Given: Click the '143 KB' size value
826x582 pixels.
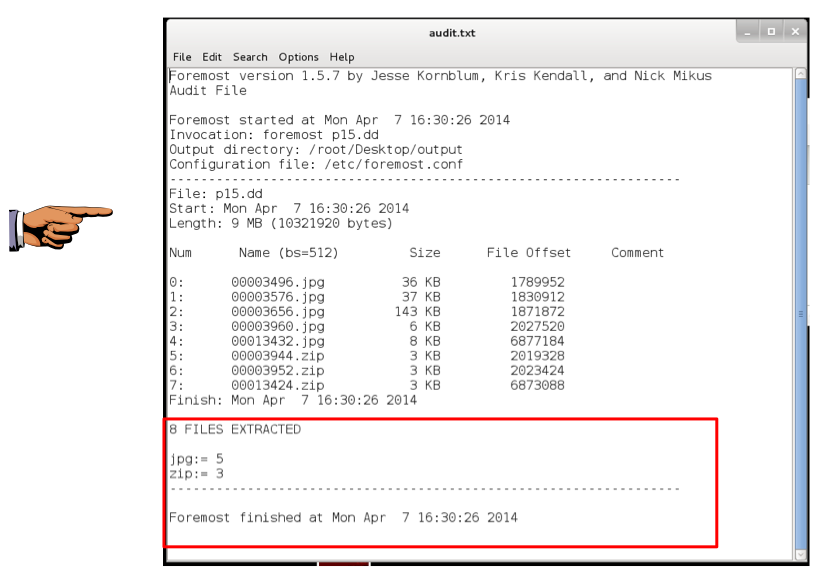Looking at the screenshot, I should coord(417,312).
